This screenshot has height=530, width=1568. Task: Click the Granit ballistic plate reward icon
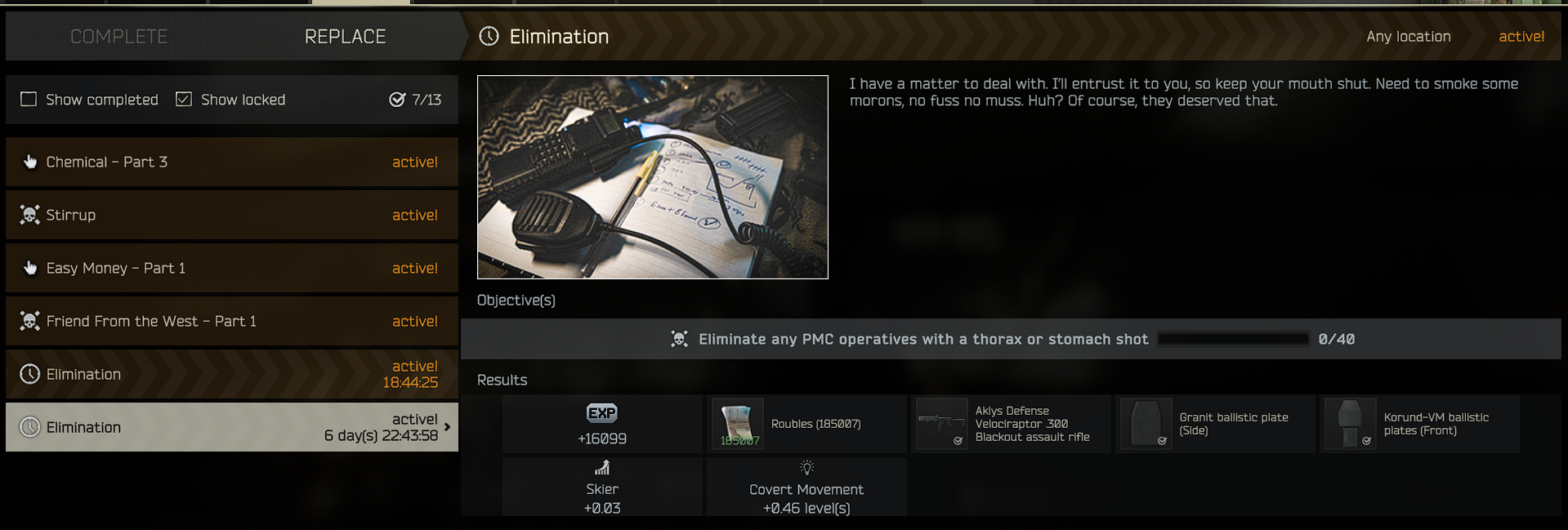[1146, 424]
